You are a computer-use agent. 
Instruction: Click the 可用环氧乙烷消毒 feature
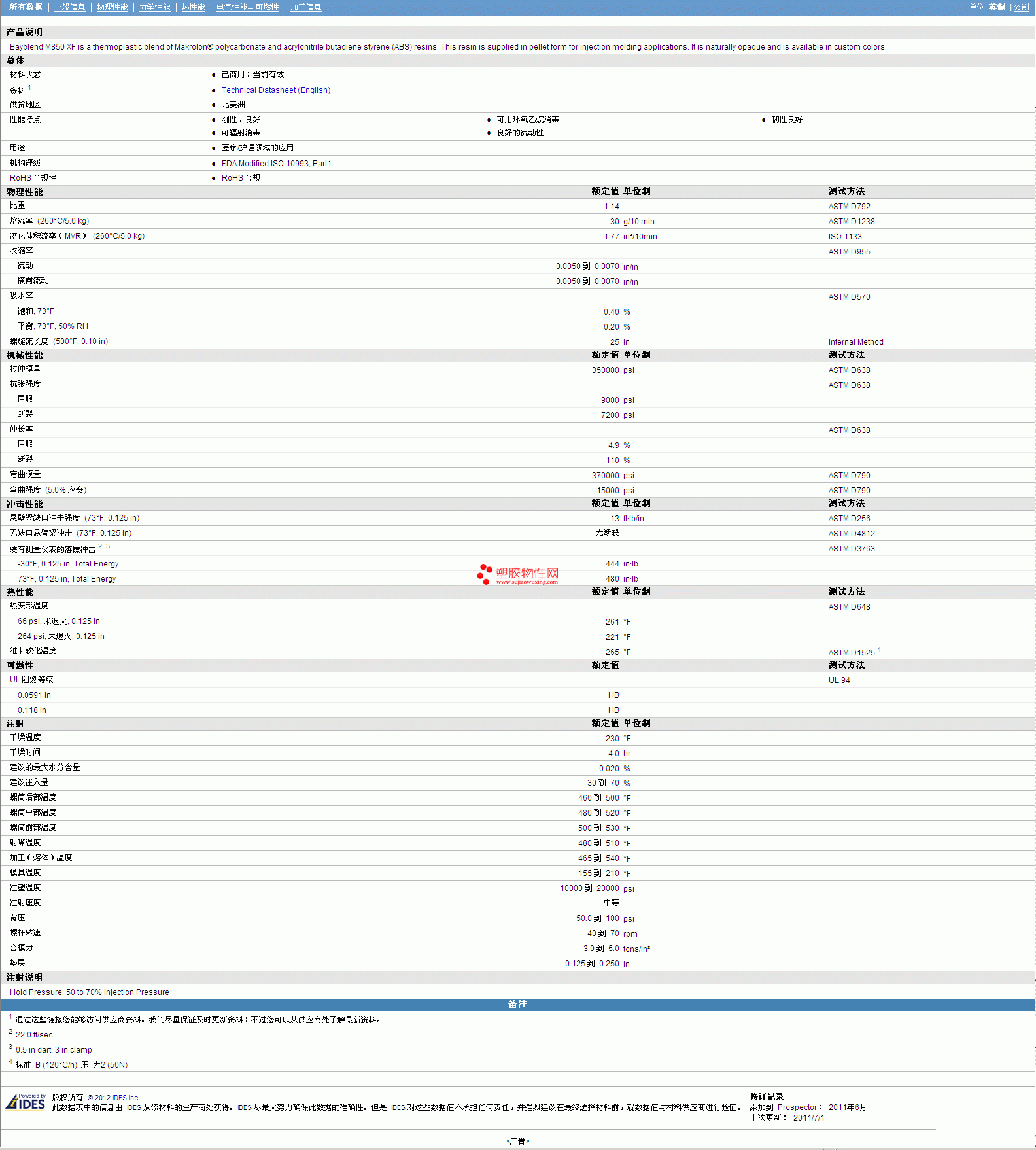click(528, 120)
